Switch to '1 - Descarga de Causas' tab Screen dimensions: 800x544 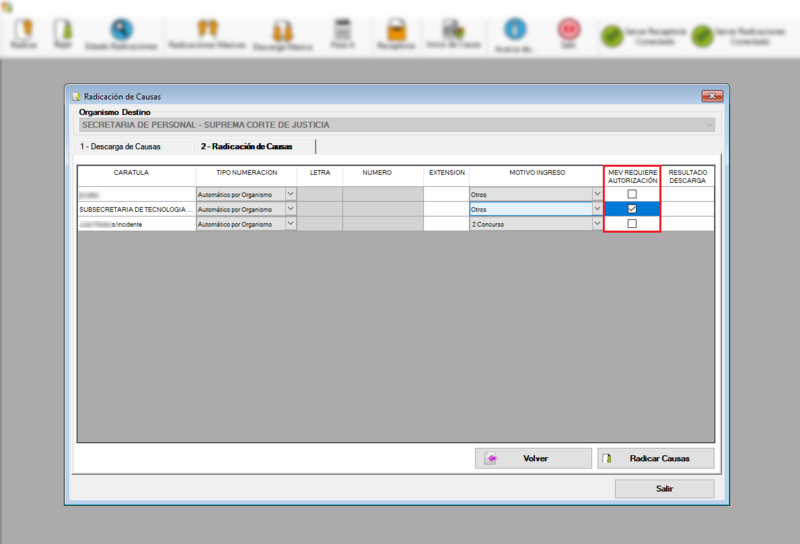(x=120, y=146)
